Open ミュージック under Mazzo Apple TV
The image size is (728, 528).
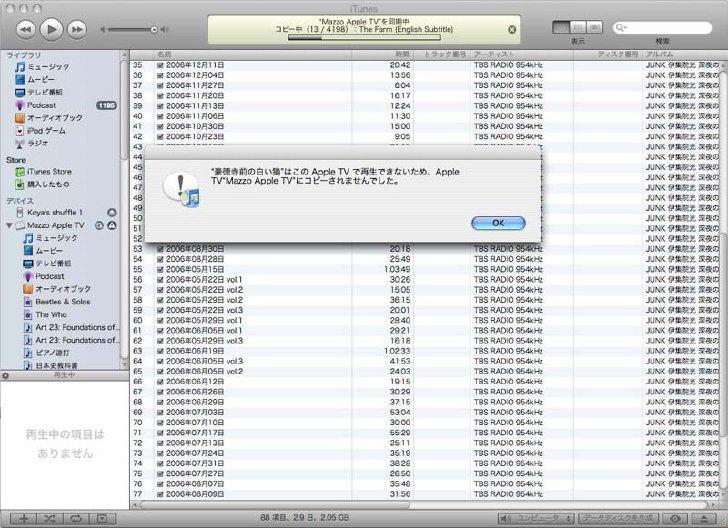pos(56,238)
